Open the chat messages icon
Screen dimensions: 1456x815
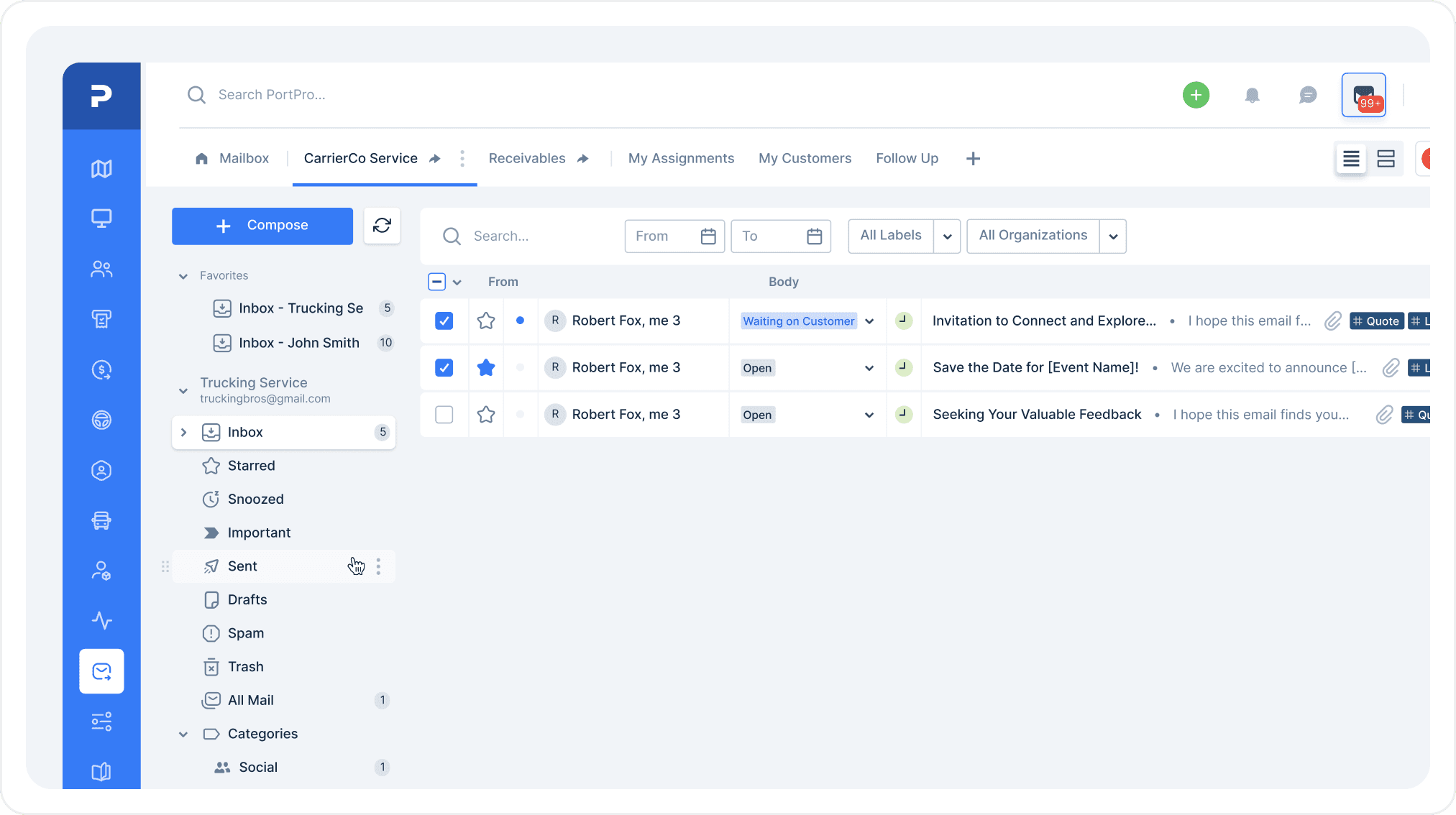click(x=1308, y=95)
